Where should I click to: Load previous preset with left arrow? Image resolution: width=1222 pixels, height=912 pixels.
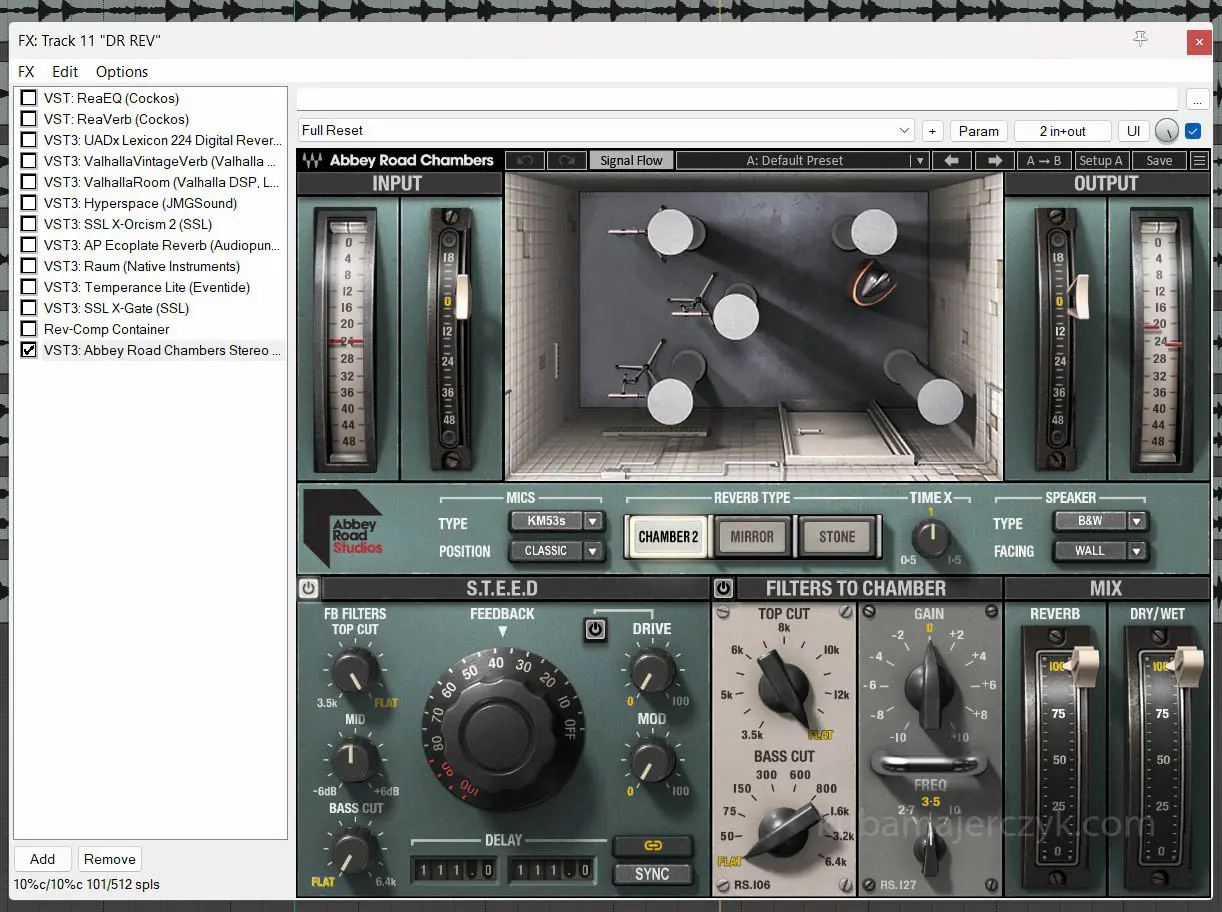click(x=952, y=161)
